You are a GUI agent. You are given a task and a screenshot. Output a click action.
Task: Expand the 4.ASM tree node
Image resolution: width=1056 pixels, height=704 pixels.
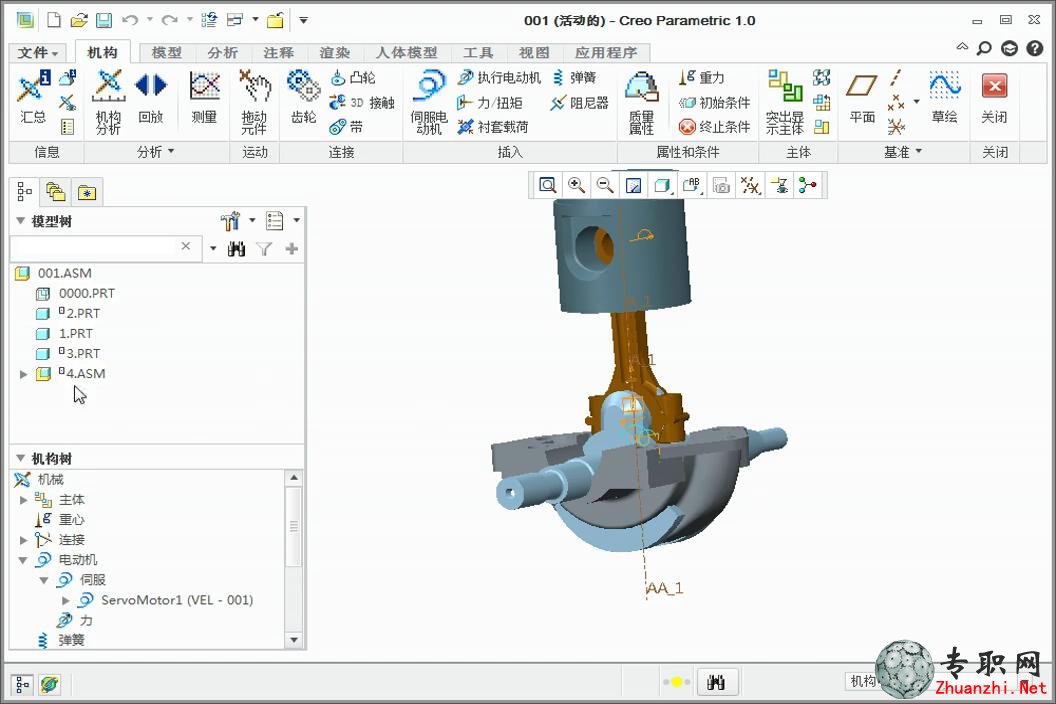click(x=24, y=374)
